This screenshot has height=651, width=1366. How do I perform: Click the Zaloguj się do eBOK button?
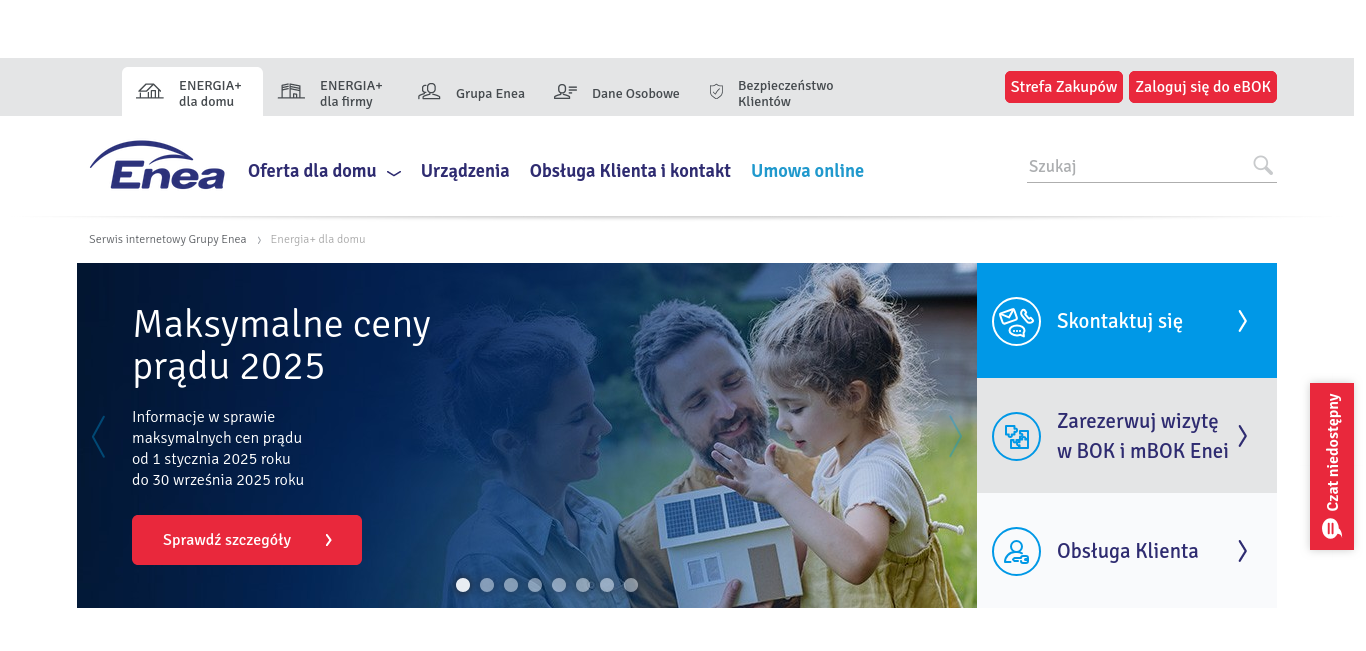click(1203, 87)
